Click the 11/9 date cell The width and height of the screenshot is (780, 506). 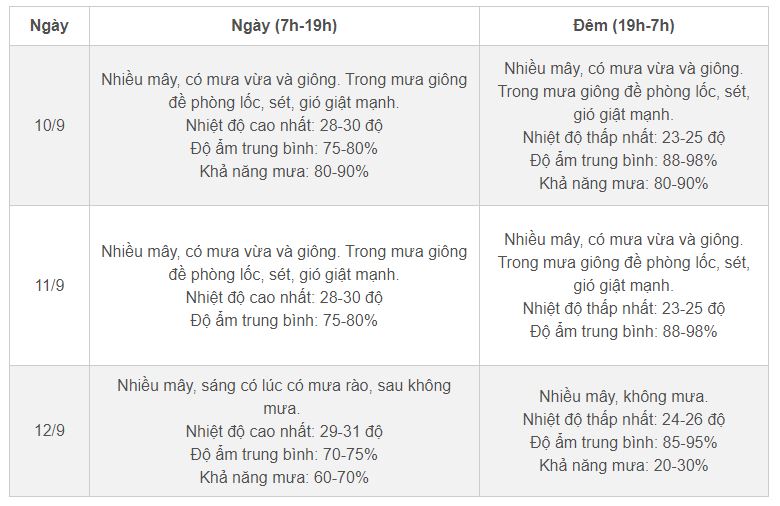click(x=49, y=285)
